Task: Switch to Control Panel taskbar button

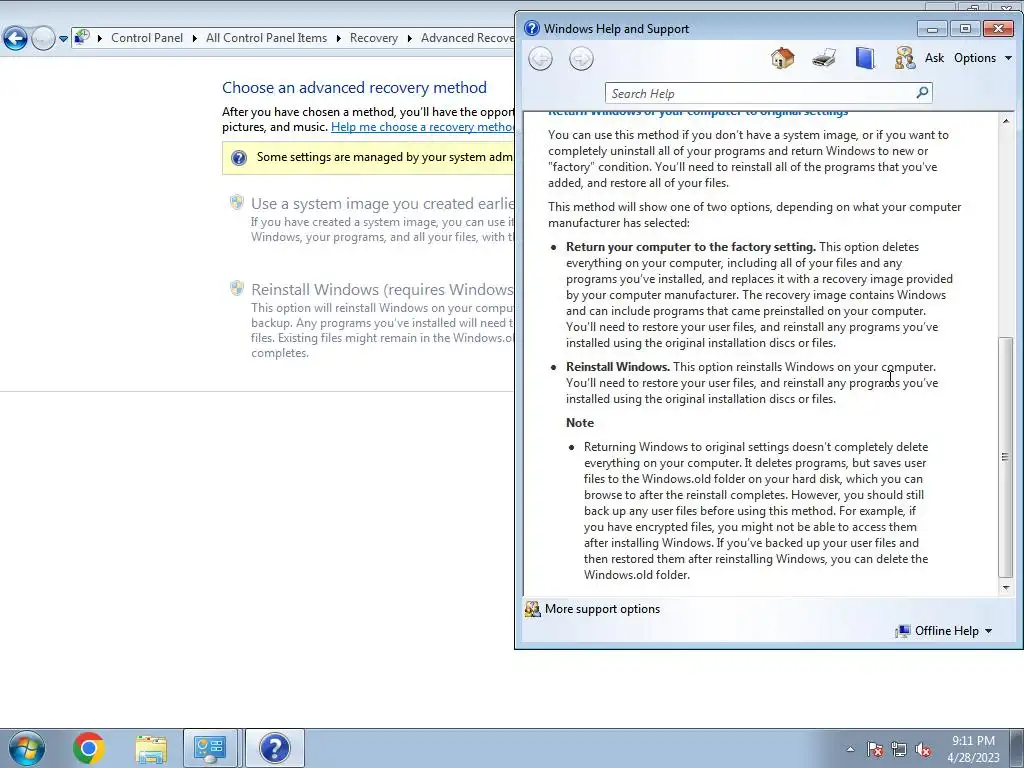Action: coord(210,748)
